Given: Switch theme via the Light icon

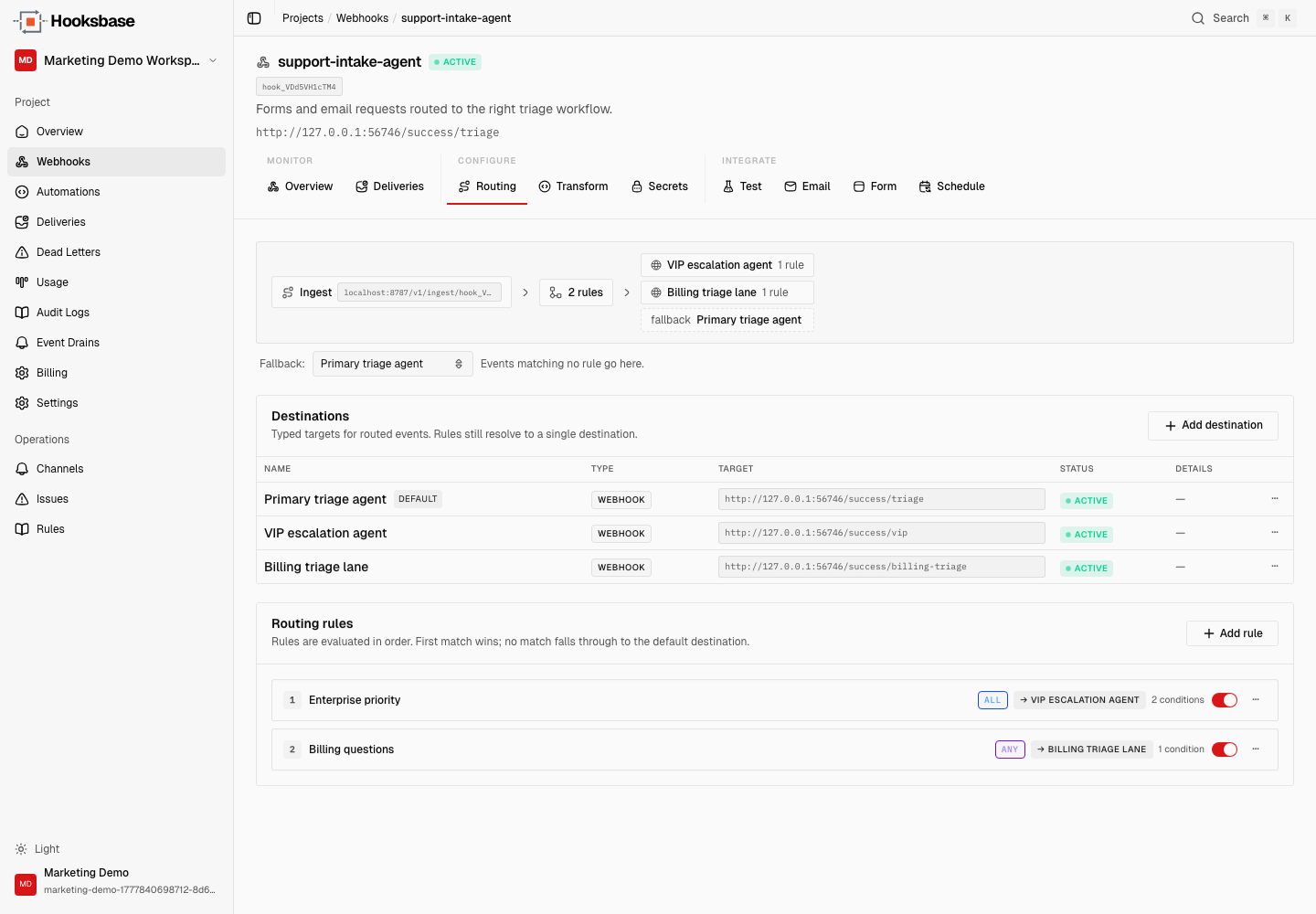Looking at the screenshot, I should 21,849.
